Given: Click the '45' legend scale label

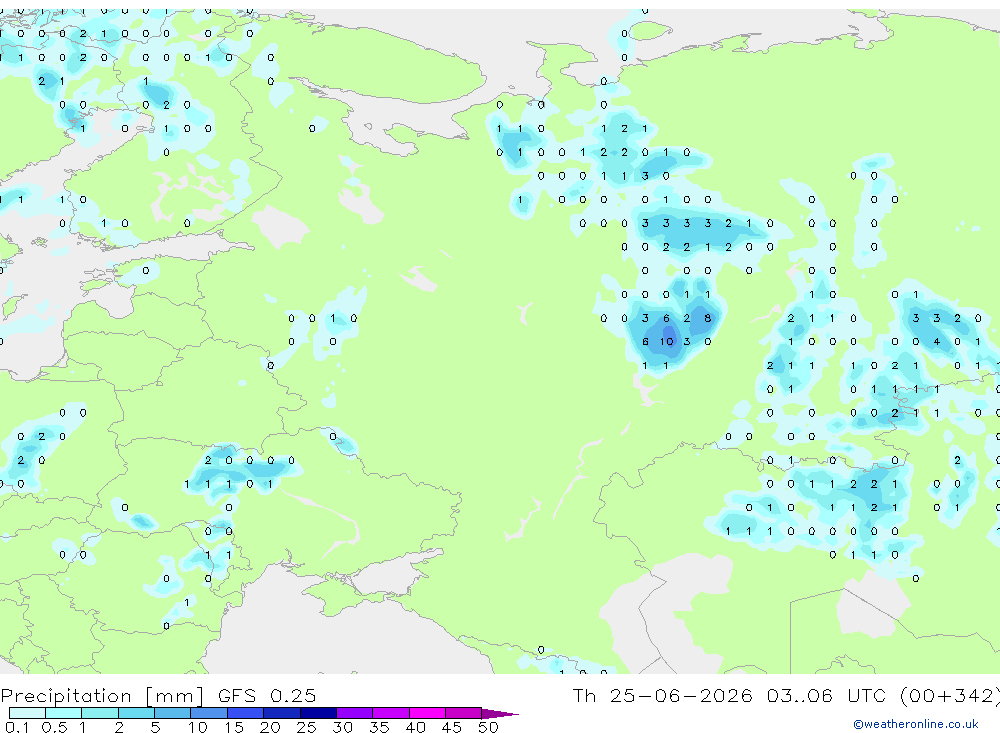Looking at the screenshot, I should click(452, 727).
